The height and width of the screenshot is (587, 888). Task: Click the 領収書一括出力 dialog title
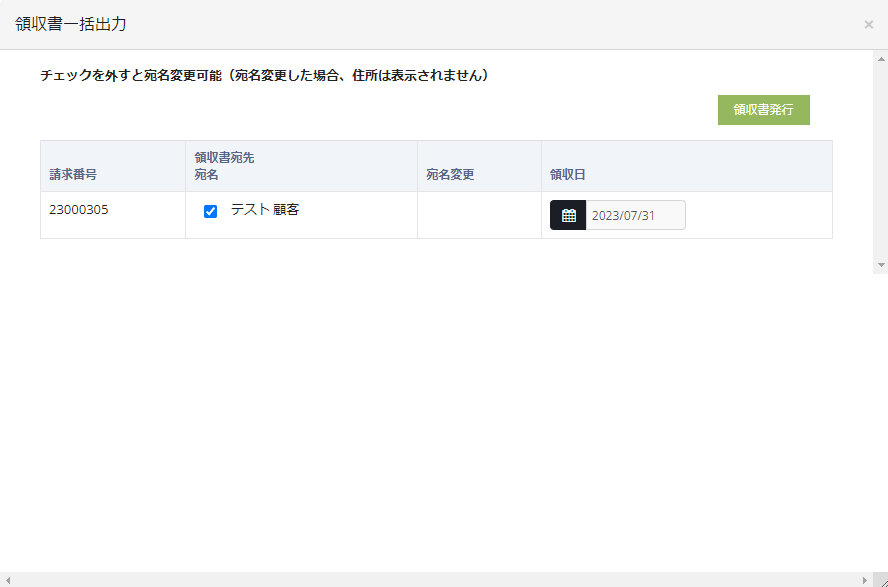click(x=71, y=24)
